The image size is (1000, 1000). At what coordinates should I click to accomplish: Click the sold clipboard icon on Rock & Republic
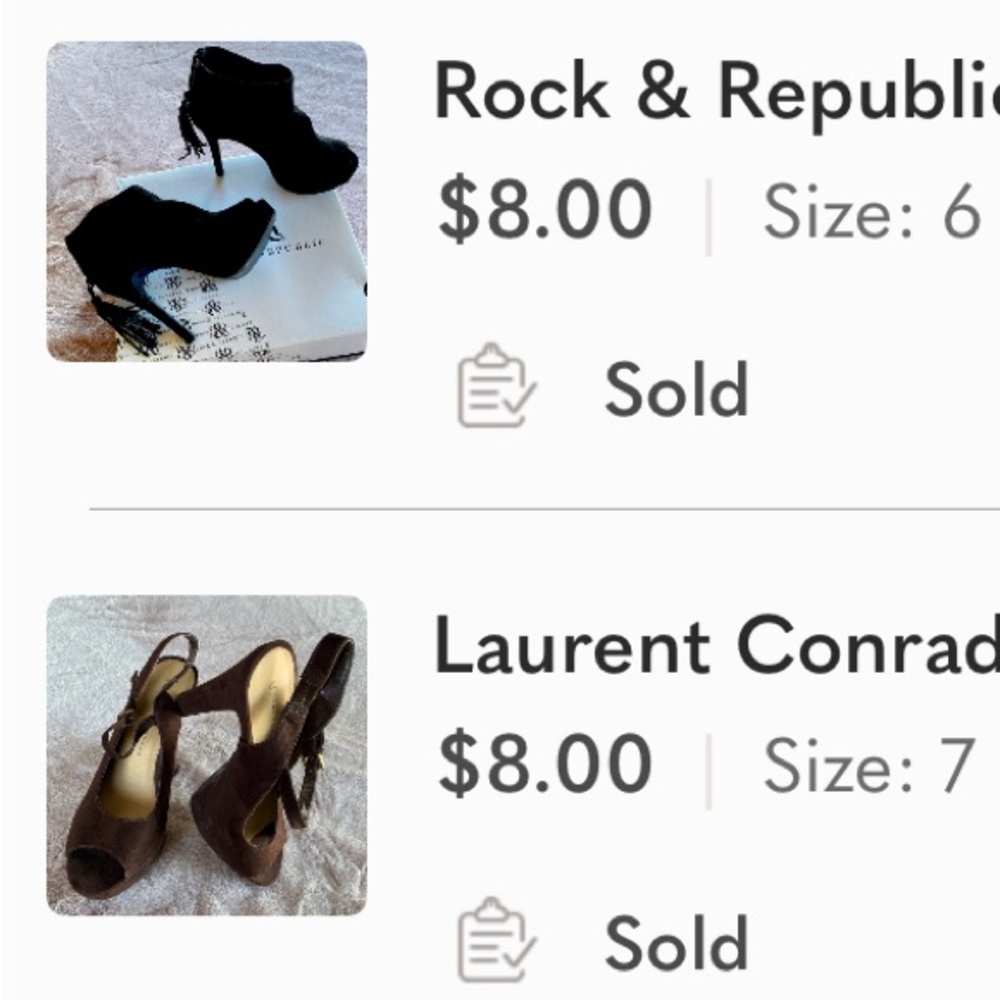497,385
